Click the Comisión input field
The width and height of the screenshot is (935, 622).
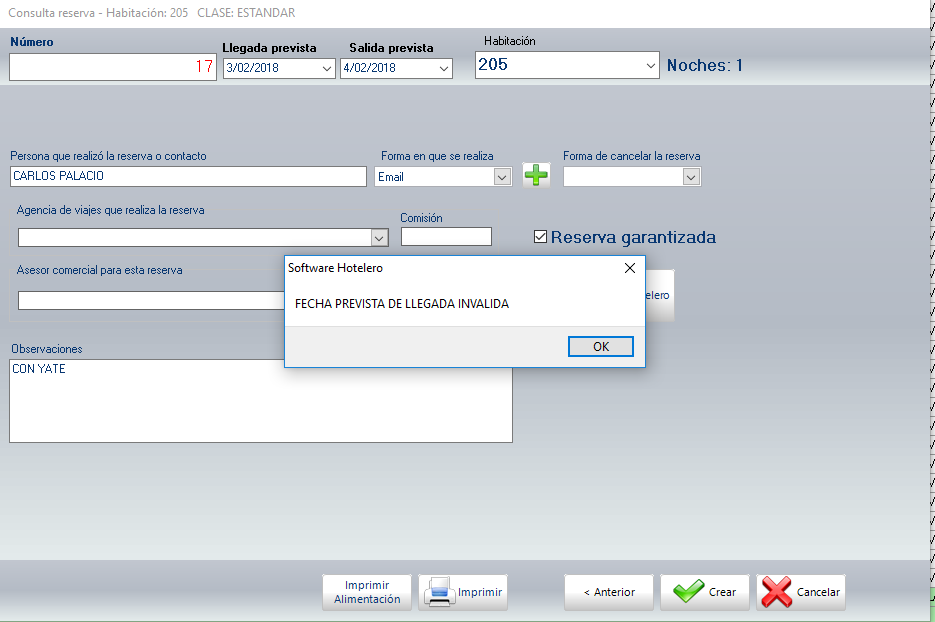pyautogui.click(x=446, y=237)
